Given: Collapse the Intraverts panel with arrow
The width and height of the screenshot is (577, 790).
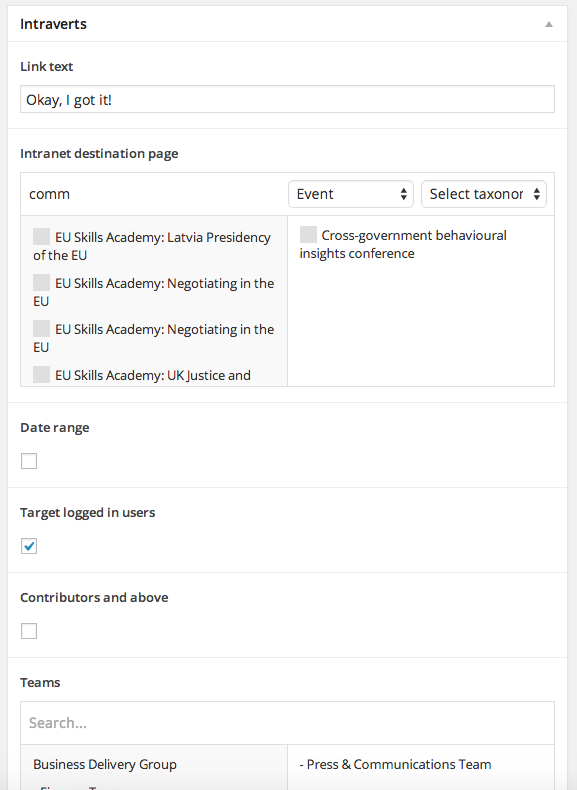Looking at the screenshot, I should (549, 24).
